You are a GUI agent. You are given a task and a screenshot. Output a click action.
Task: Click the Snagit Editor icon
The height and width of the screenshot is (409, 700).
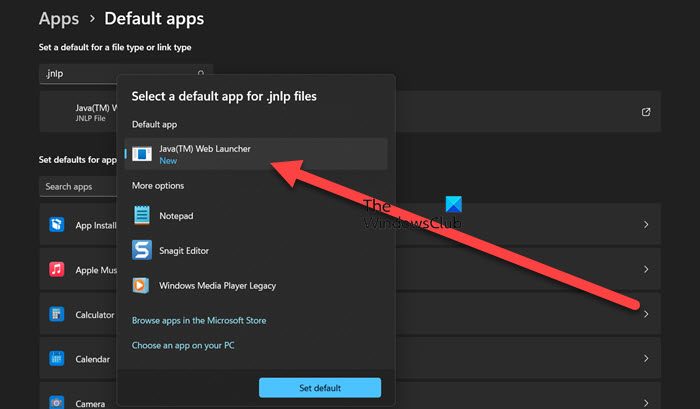pos(142,250)
